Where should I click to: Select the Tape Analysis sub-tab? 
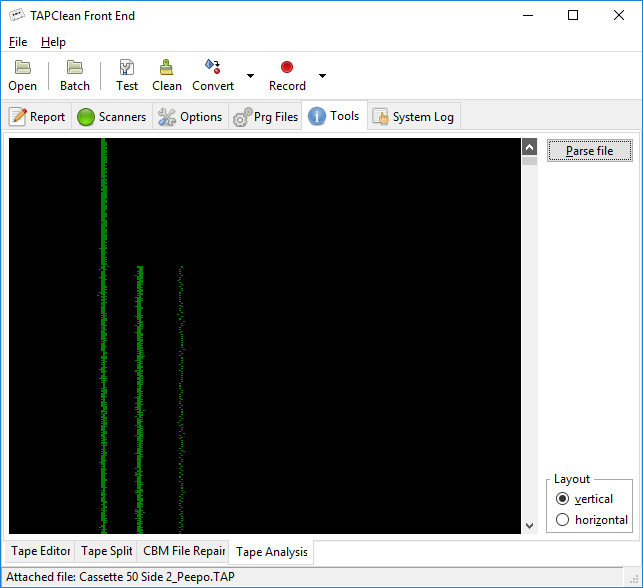(x=271, y=552)
